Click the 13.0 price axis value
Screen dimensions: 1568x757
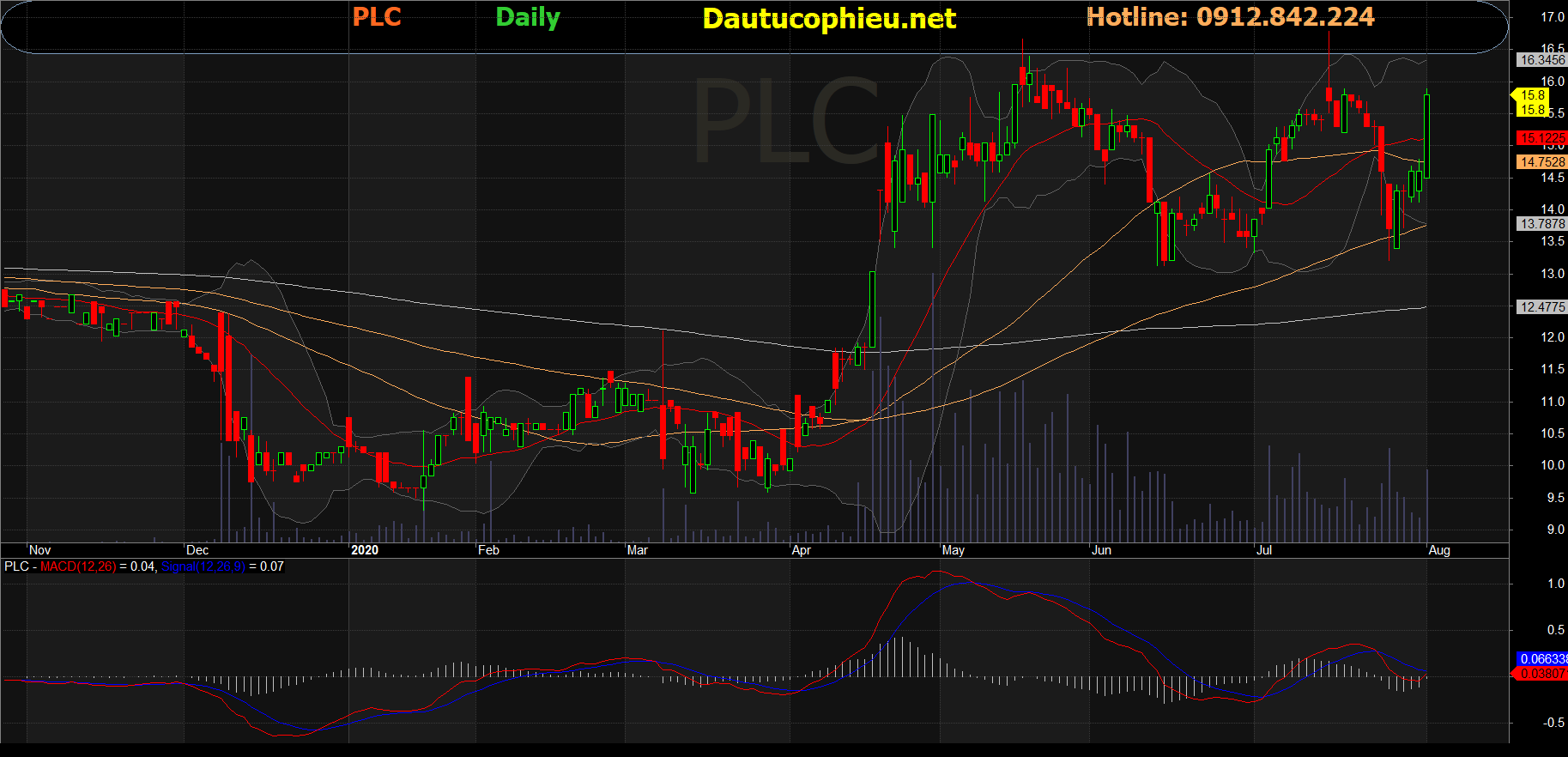1553,274
